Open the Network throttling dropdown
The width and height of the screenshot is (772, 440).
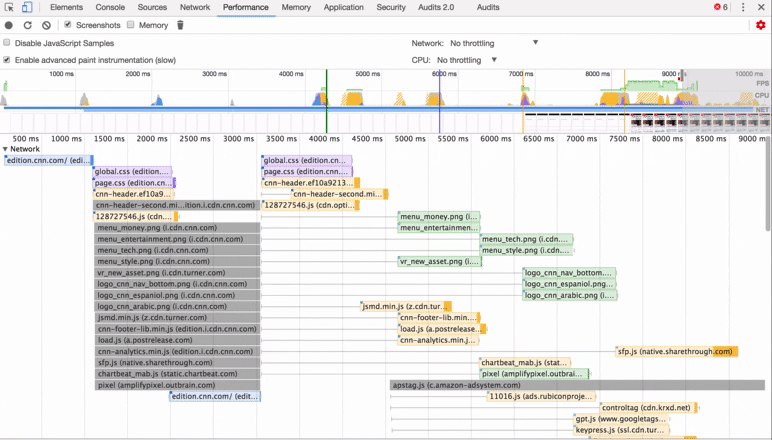tap(494, 43)
